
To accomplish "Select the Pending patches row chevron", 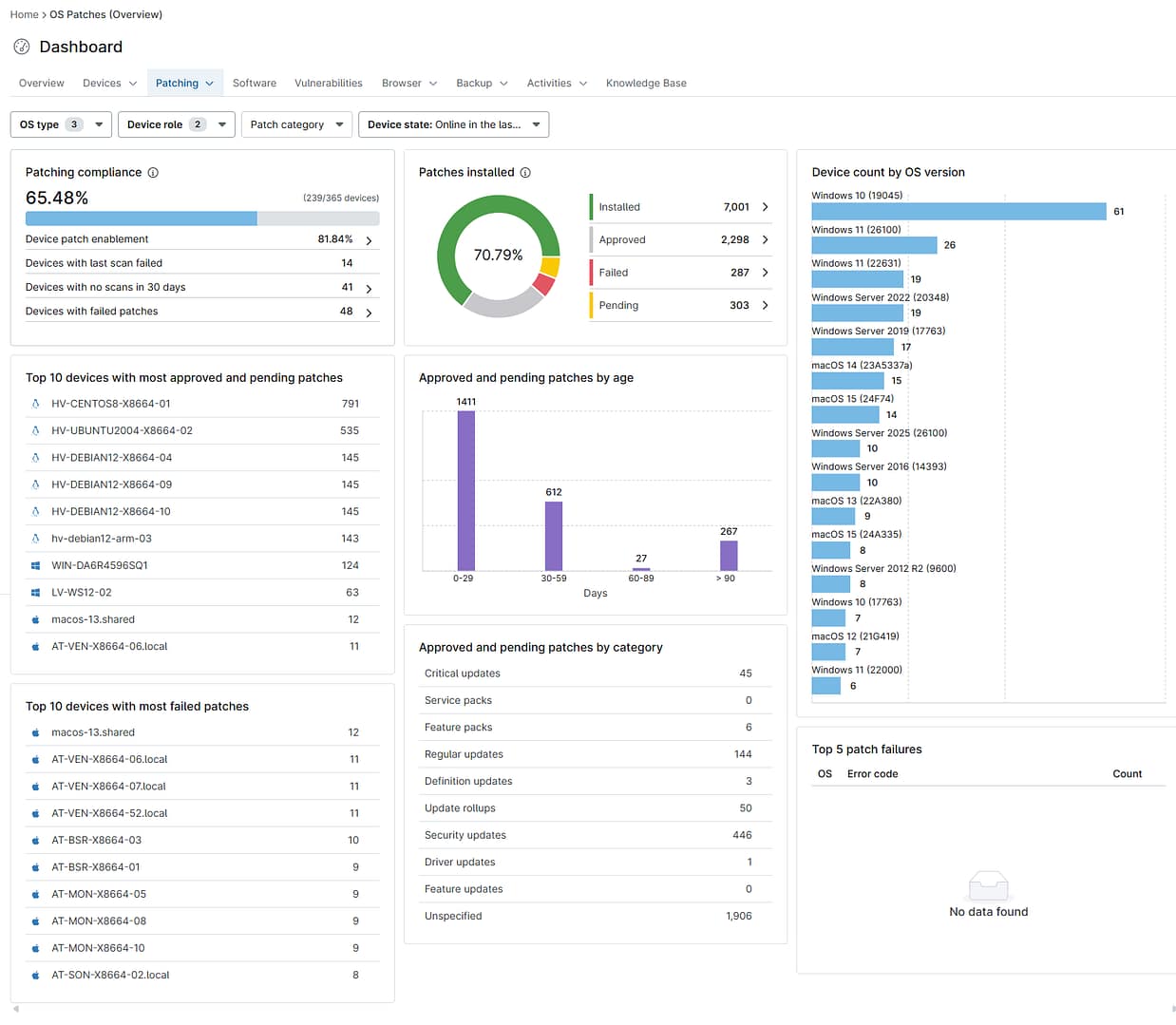I will (x=765, y=305).
